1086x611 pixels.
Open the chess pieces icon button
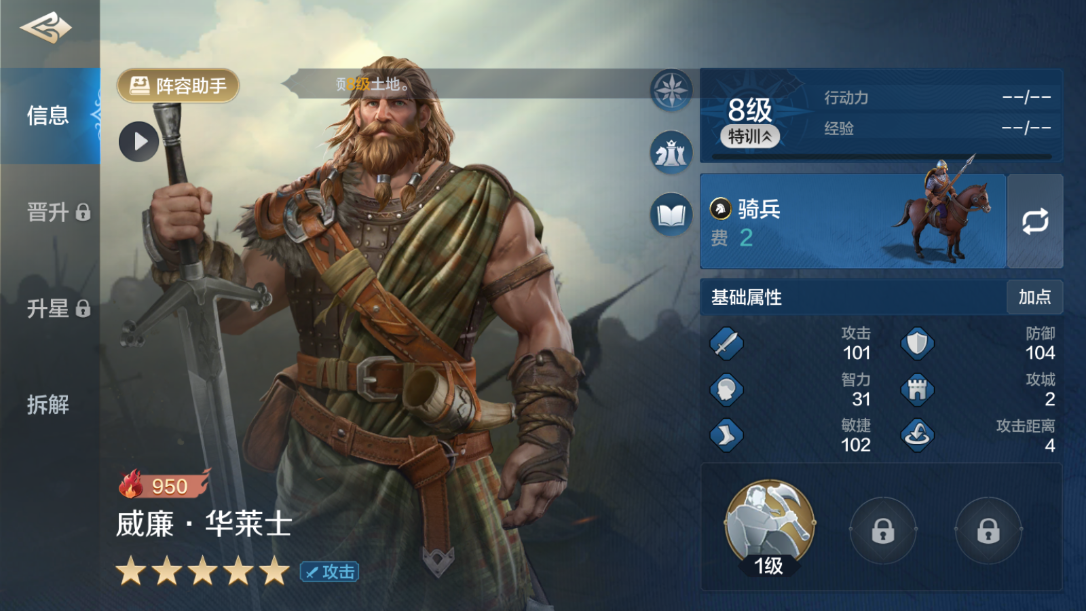(x=671, y=152)
